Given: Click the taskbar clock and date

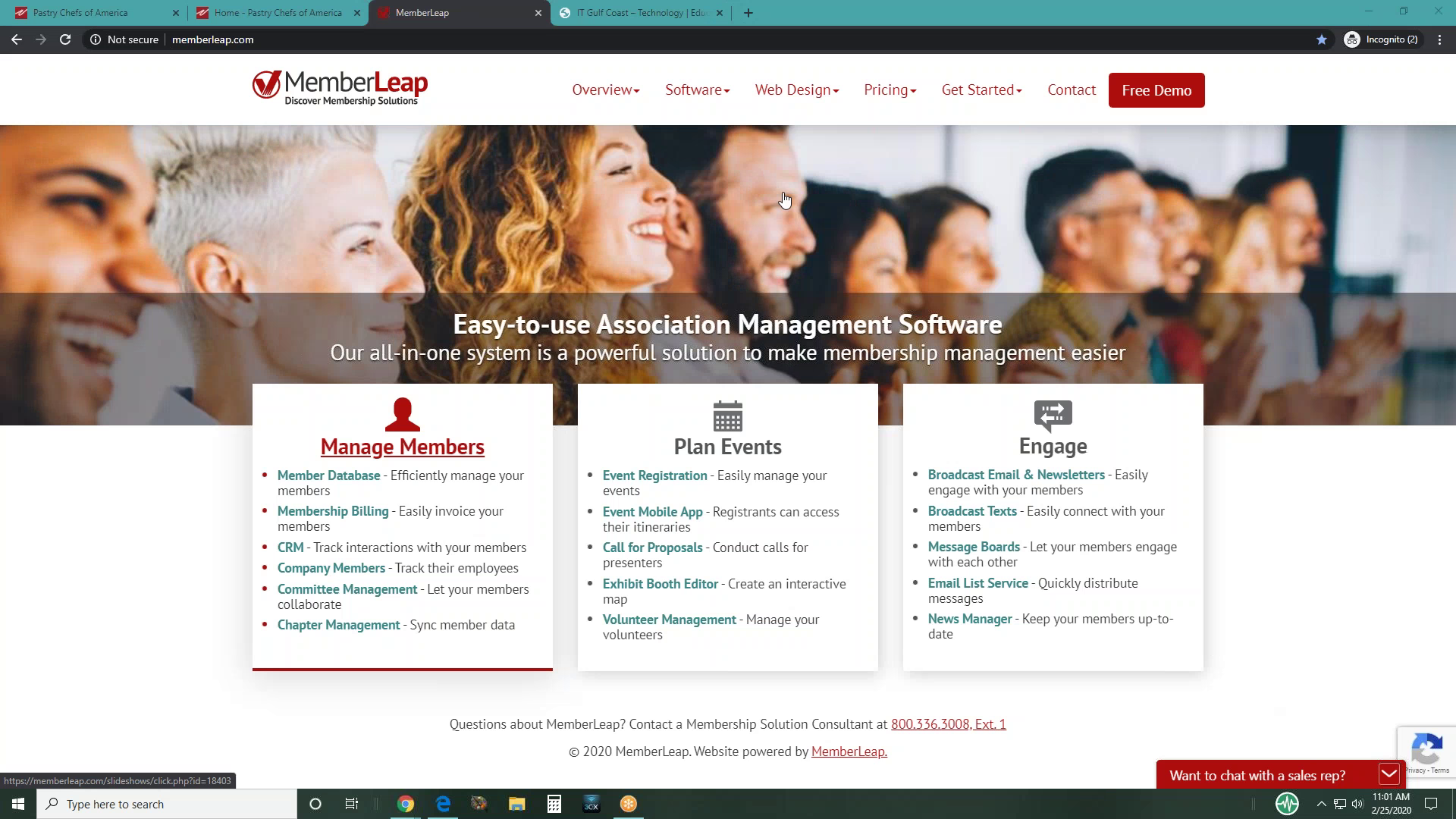Looking at the screenshot, I should click(1391, 804).
